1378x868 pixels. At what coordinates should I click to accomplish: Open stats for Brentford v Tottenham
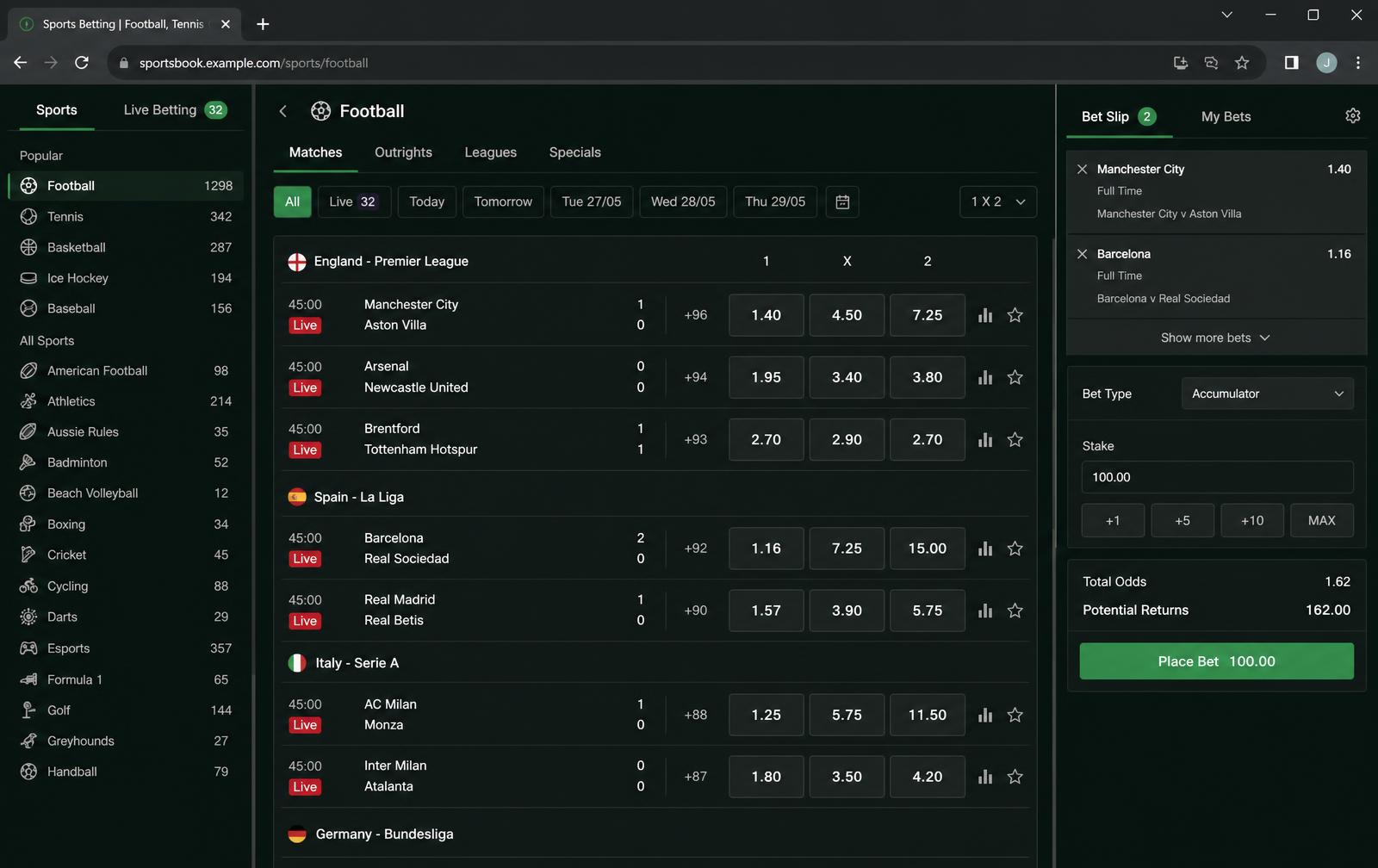point(985,439)
